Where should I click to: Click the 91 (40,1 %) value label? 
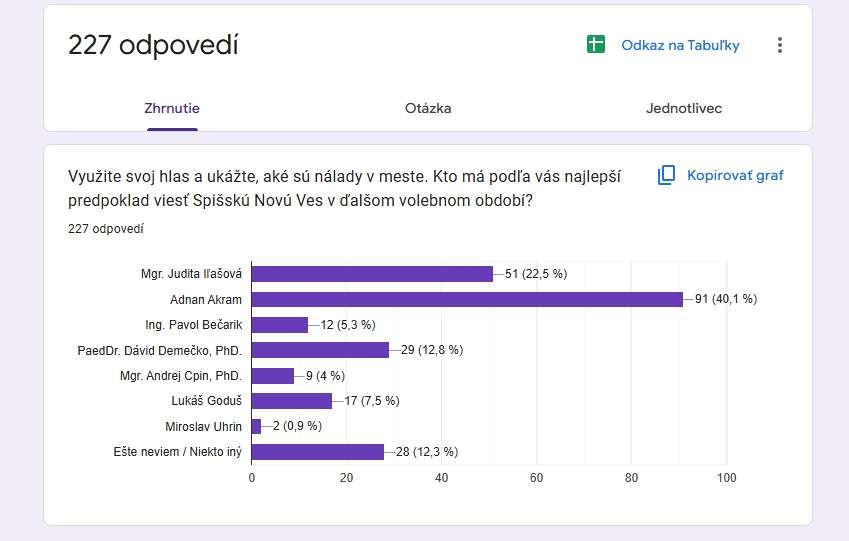(726, 299)
